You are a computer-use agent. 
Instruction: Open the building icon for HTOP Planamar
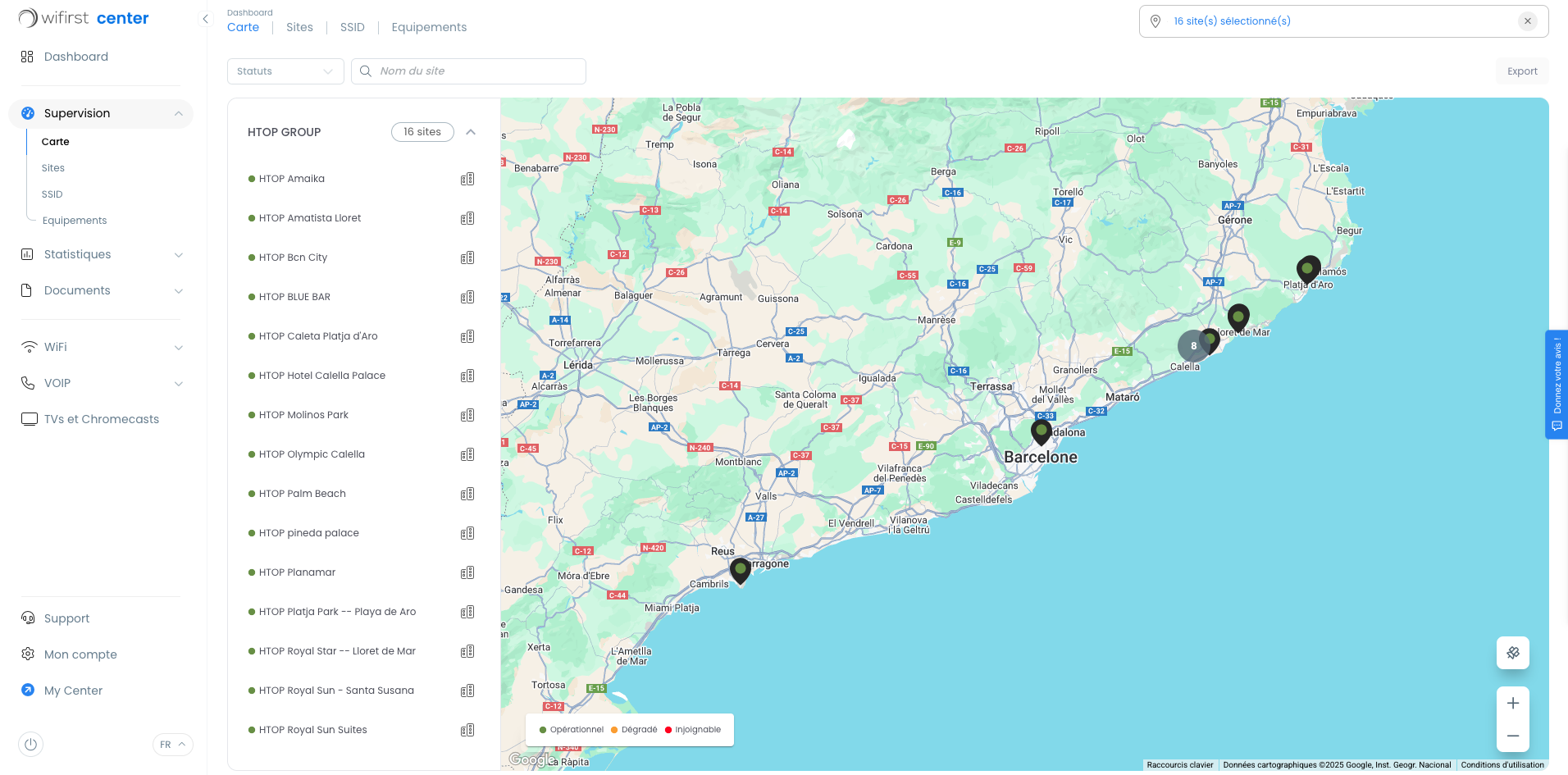tap(467, 572)
